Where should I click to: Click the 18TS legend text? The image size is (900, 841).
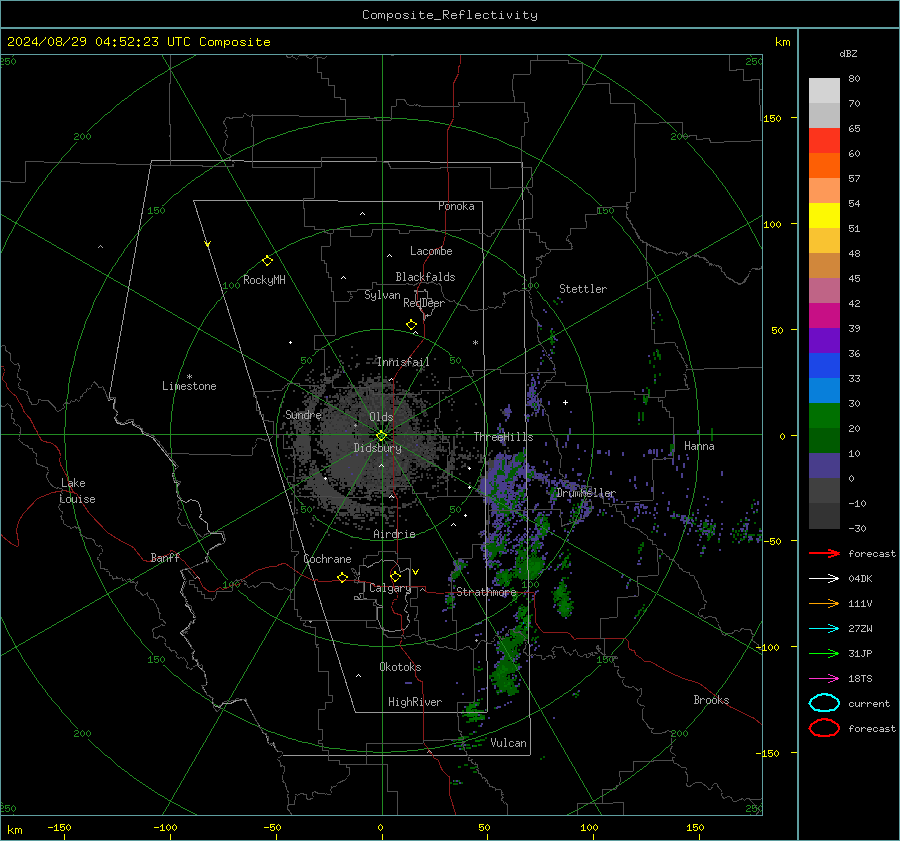click(x=860, y=679)
